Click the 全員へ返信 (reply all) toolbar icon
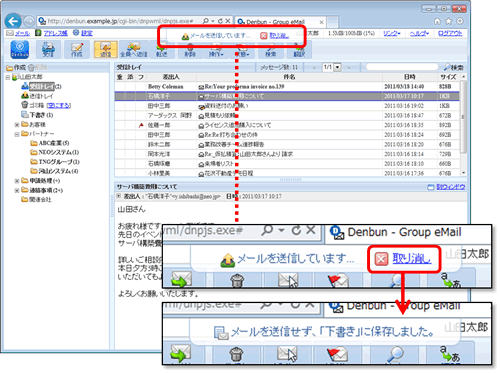Image resolution: width=500 pixels, height=373 pixels. coord(134,49)
